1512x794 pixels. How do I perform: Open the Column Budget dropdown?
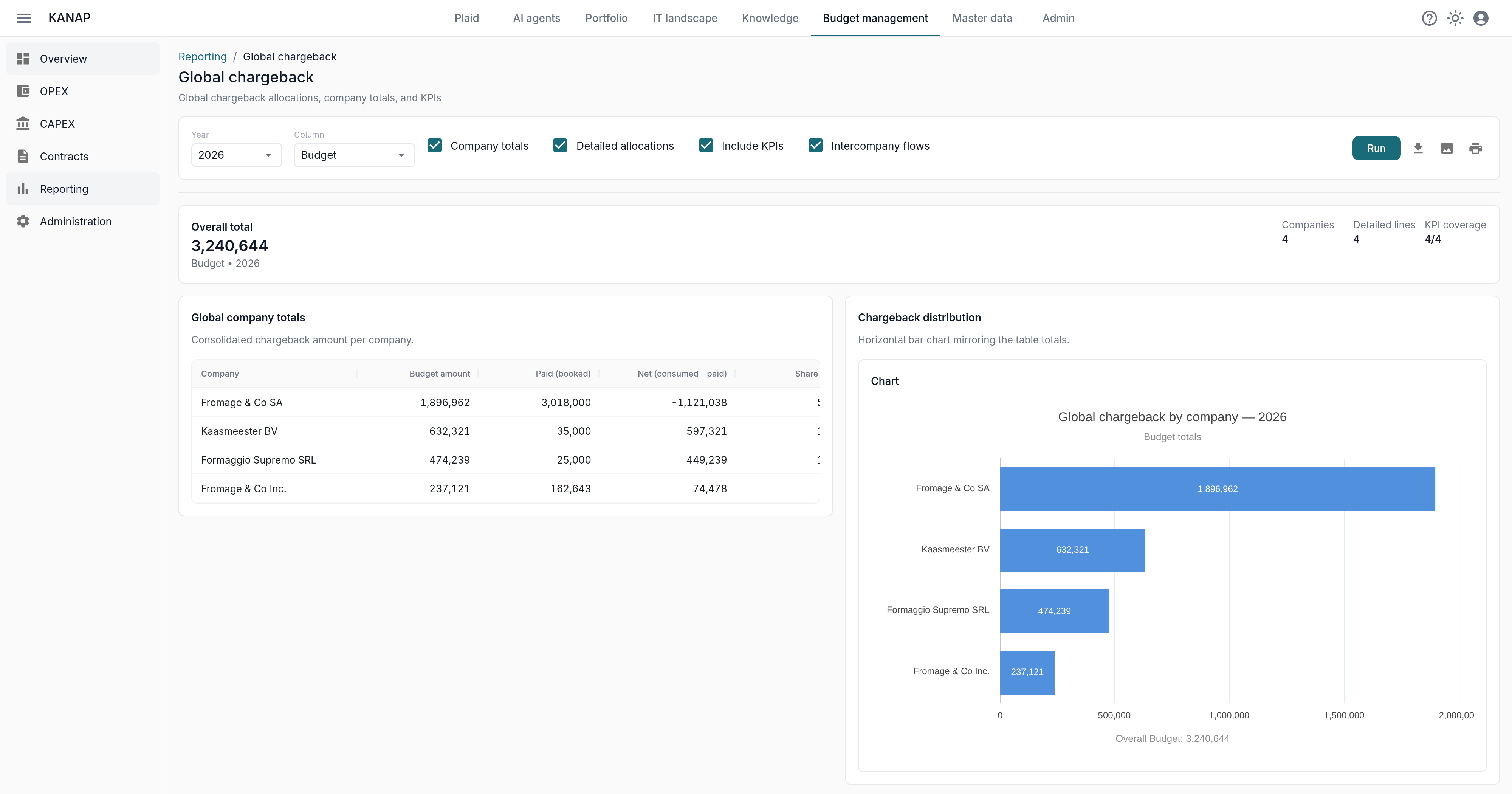tap(354, 155)
